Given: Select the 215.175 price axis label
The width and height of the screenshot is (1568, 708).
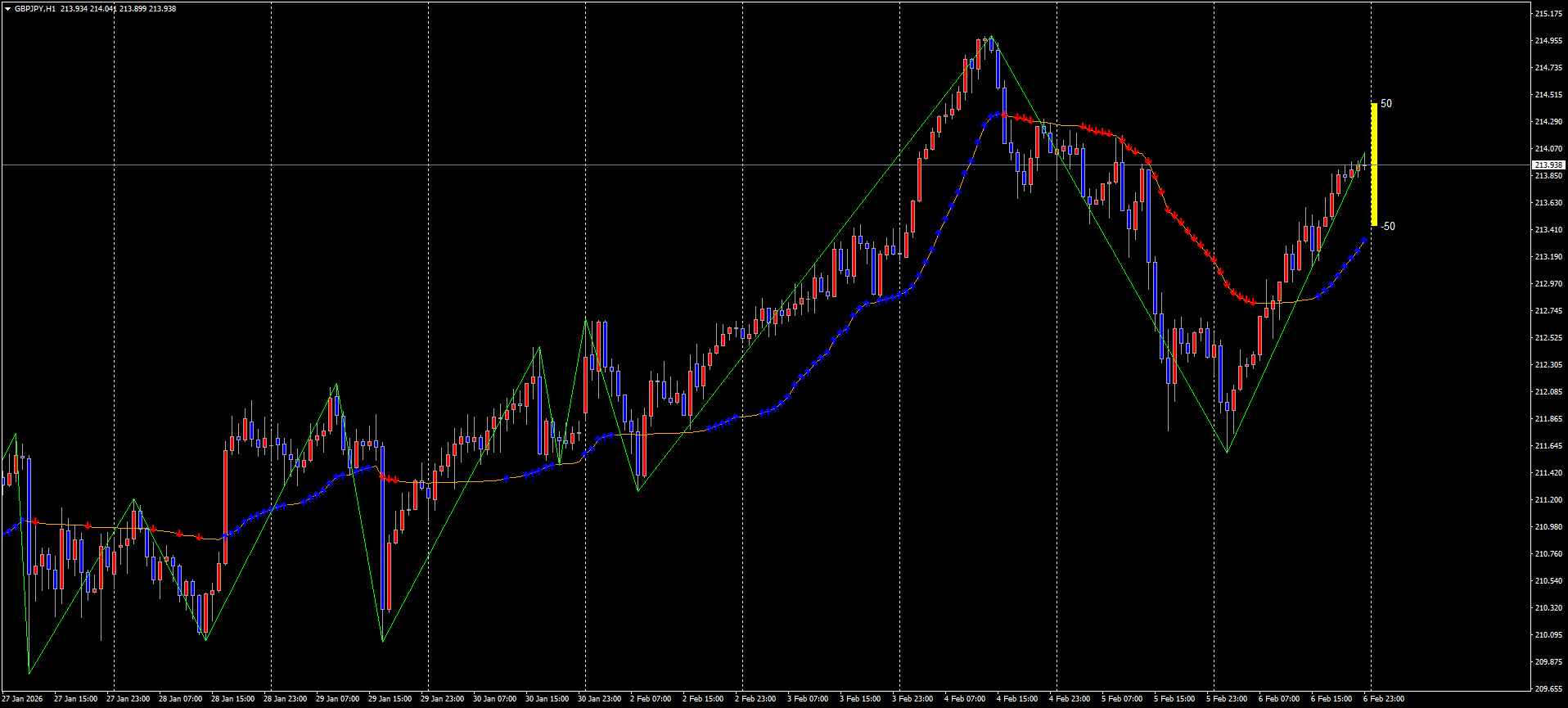Looking at the screenshot, I should click(x=1548, y=14).
